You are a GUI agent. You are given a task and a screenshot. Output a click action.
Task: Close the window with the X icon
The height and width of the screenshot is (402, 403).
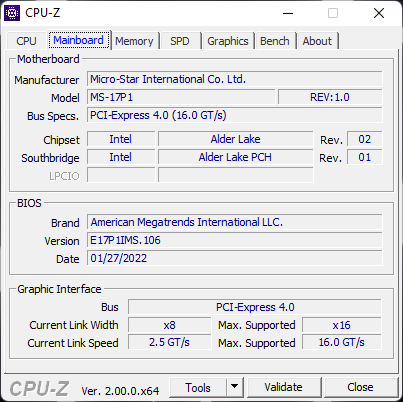(x=379, y=13)
